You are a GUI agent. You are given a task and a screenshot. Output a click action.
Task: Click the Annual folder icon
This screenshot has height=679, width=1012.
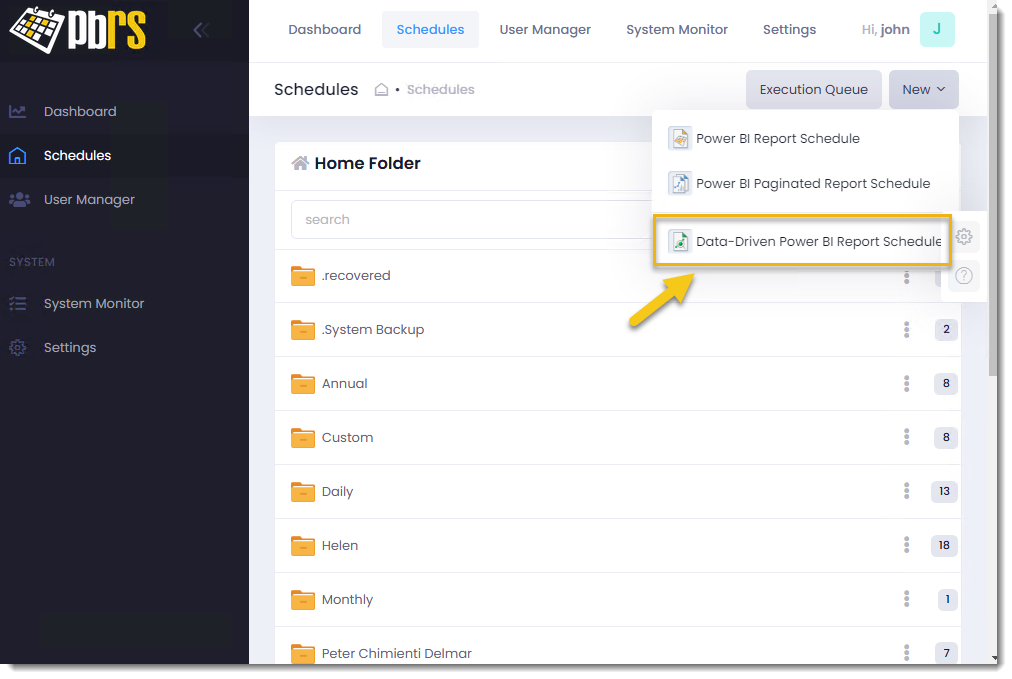[x=303, y=384]
